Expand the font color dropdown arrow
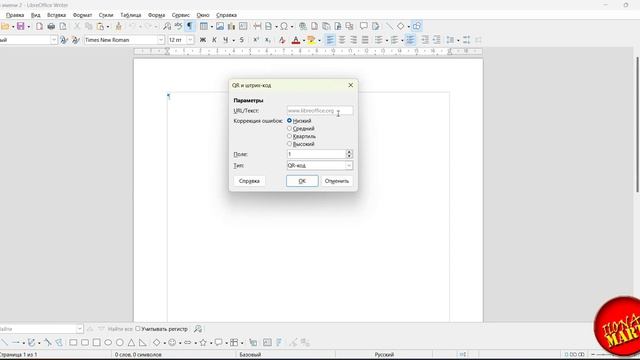Image resolution: width=640 pixels, height=360 pixels. 304,40
